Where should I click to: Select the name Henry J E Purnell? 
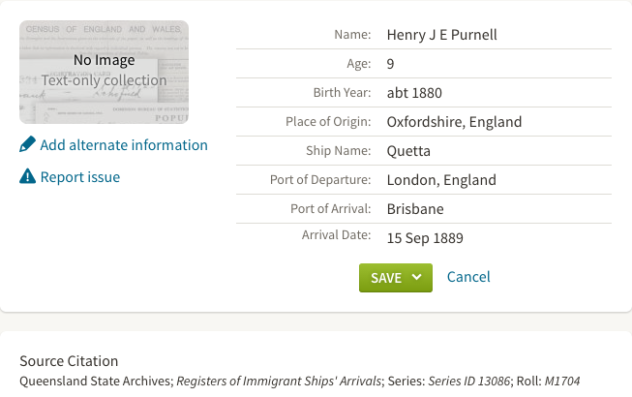click(x=442, y=35)
